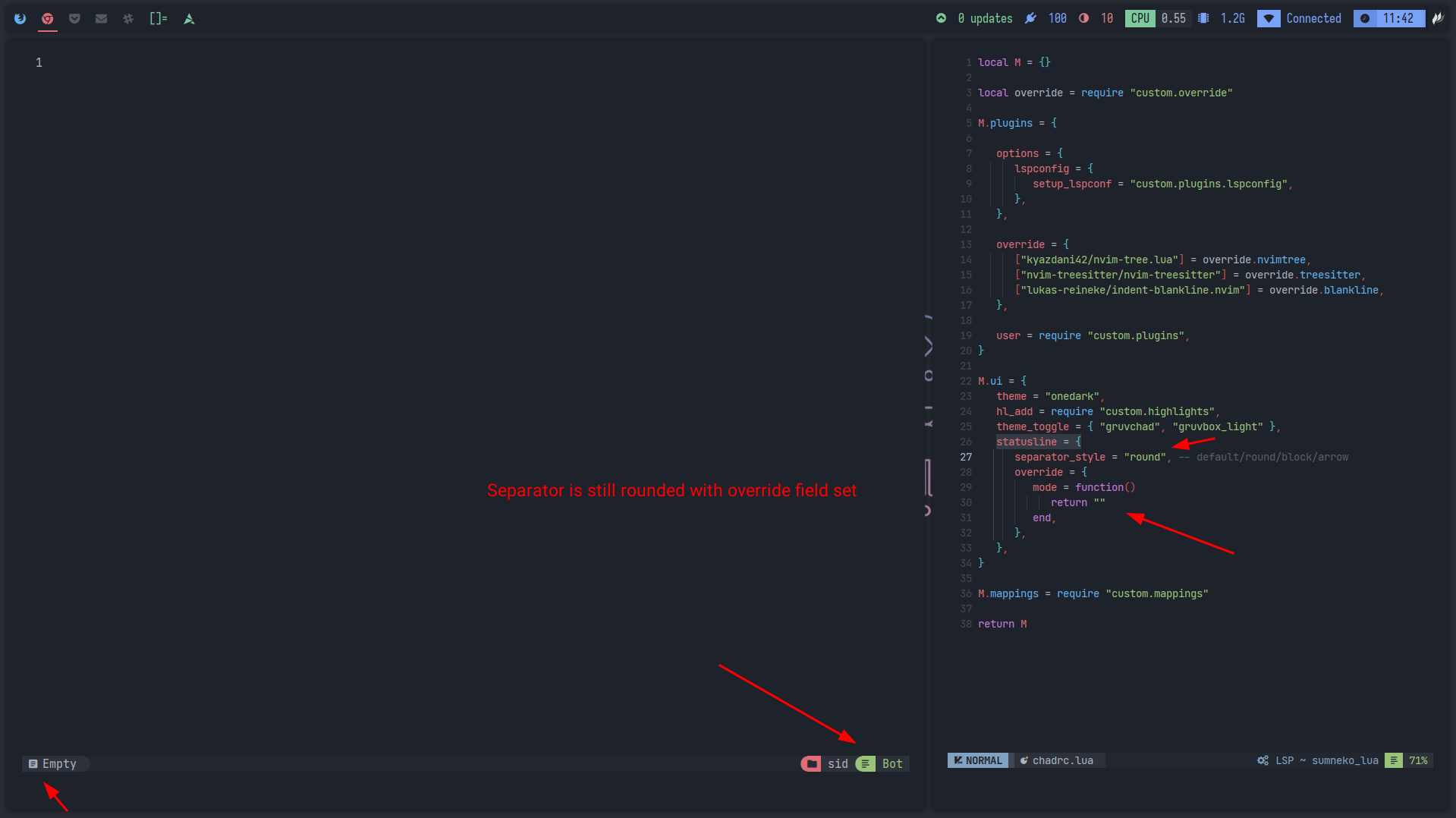Viewport: 1456px width, 818px height.
Task: Click the NORMAL mode segment
Action: (x=978, y=760)
